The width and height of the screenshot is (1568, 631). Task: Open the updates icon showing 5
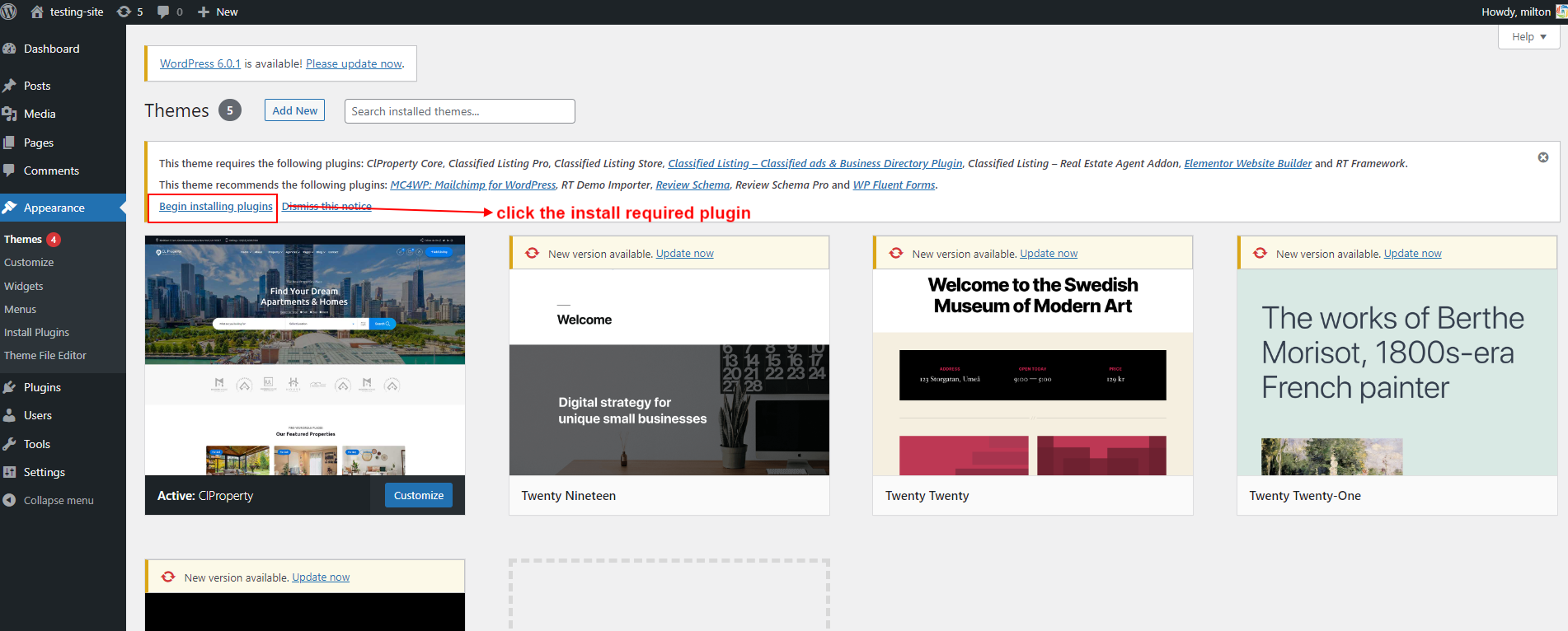click(124, 12)
